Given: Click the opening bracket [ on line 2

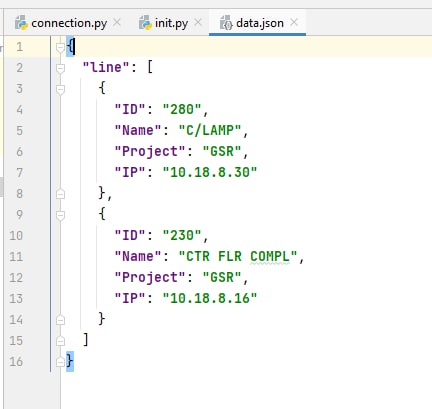Looking at the screenshot, I should click(x=150, y=67).
